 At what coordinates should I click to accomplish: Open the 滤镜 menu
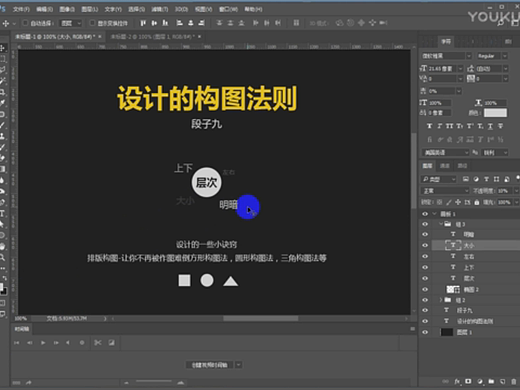159,9
